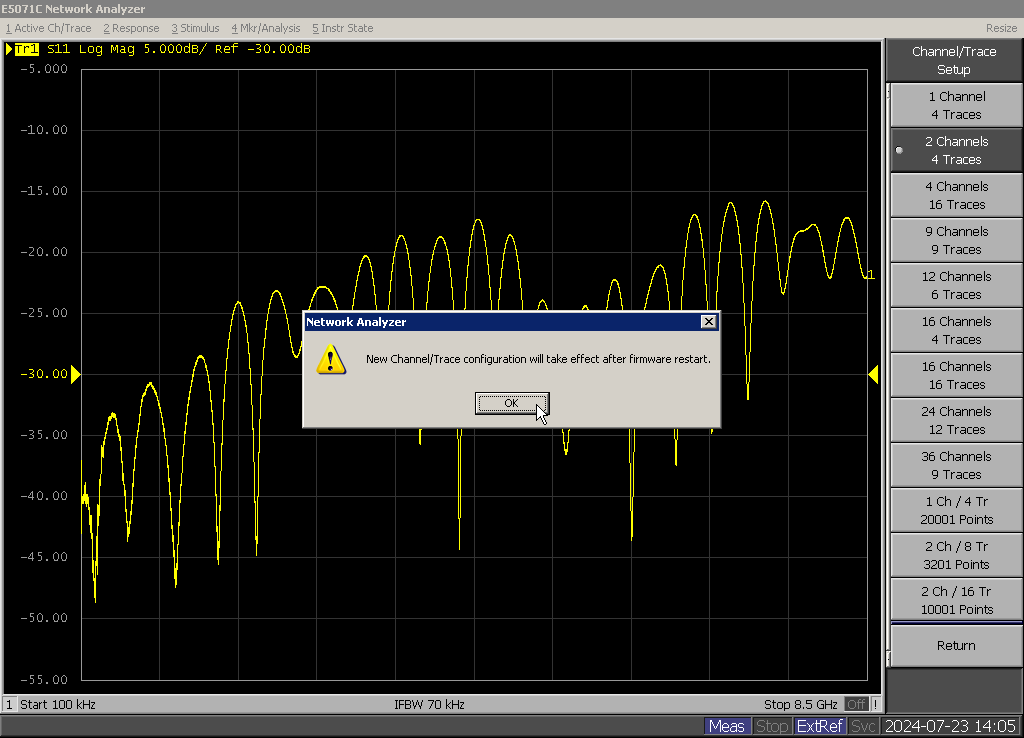1024x738 pixels.
Task: Click the left yellow reference level marker
Action: coord(75,374)
